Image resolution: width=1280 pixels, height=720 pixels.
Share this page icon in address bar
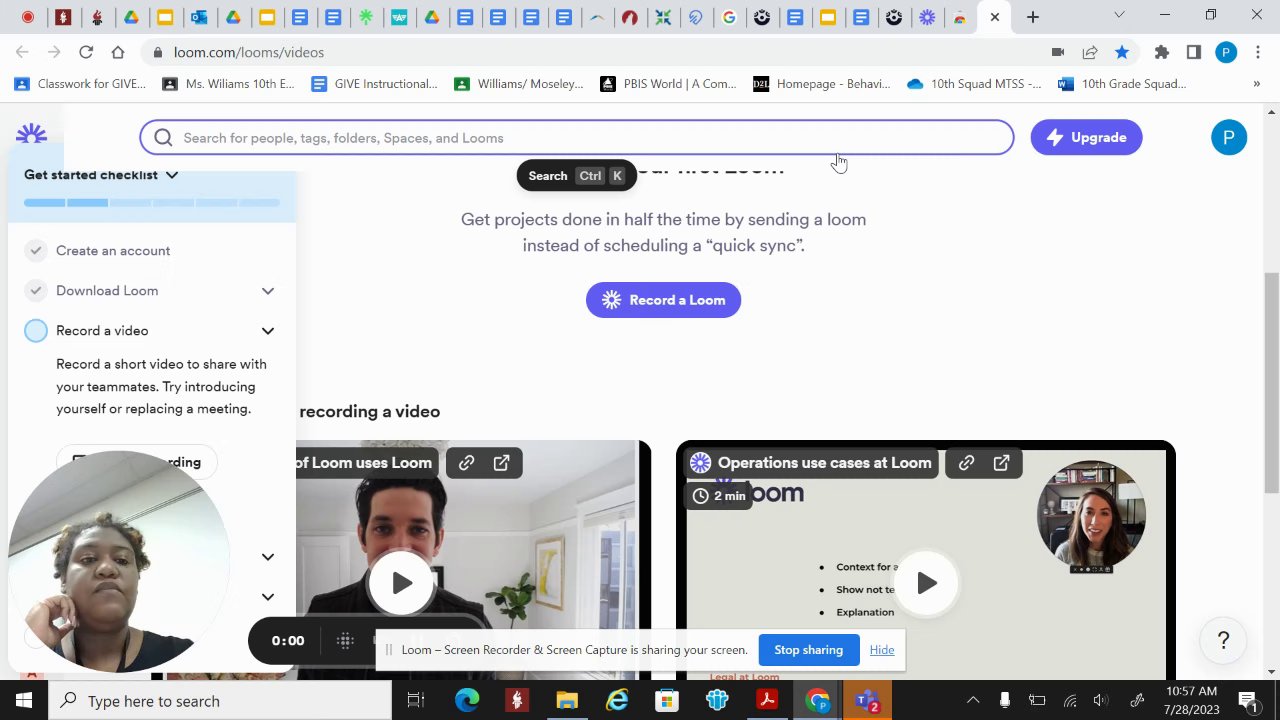click(x=1090, y=52)
